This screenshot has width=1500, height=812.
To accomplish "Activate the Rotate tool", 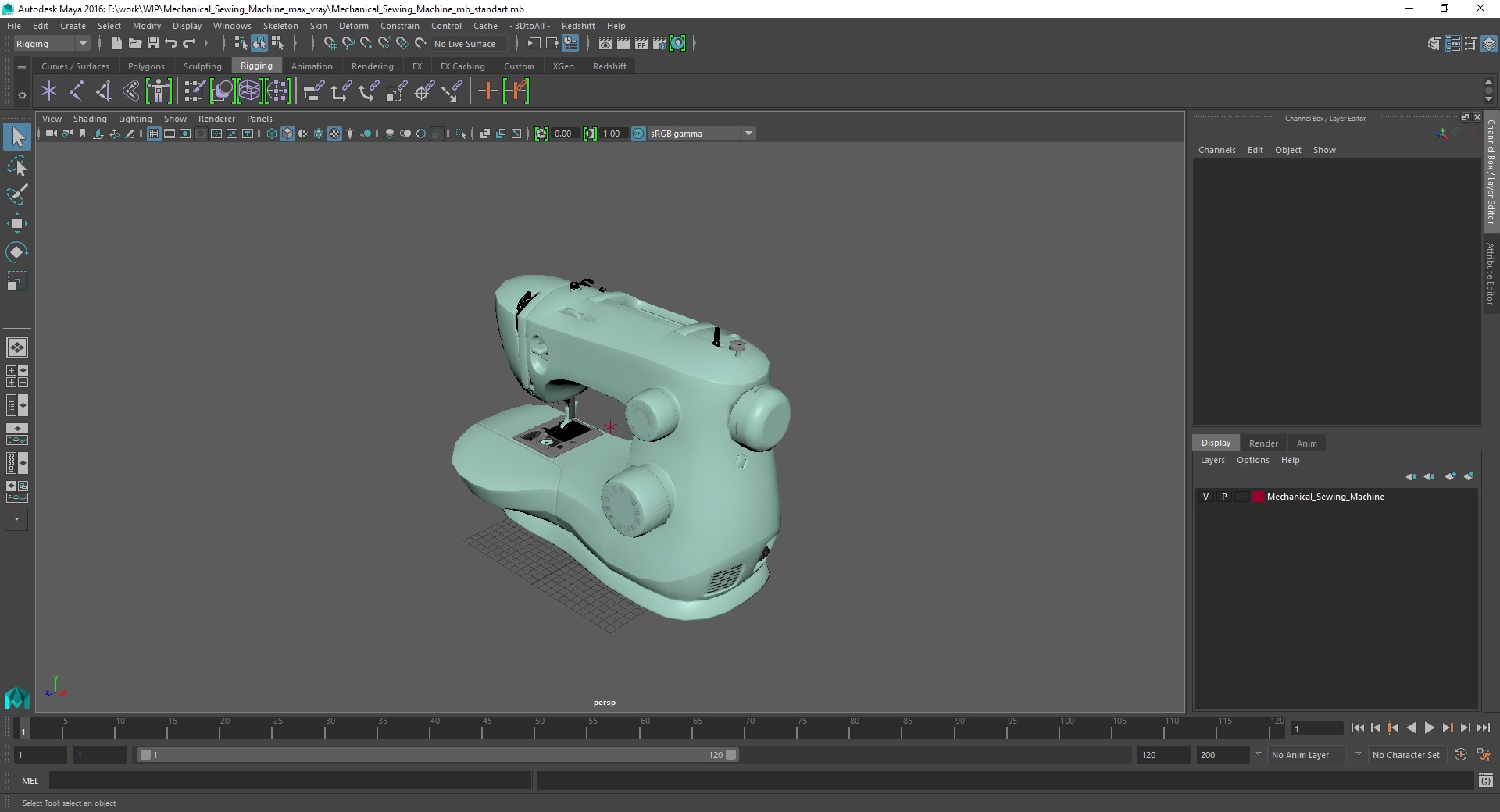I will (x=17, y=251).
